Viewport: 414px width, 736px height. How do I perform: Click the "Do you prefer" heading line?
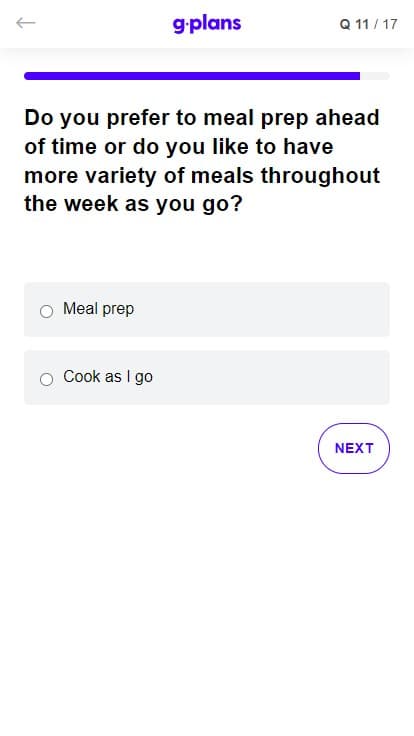[202, 117]
